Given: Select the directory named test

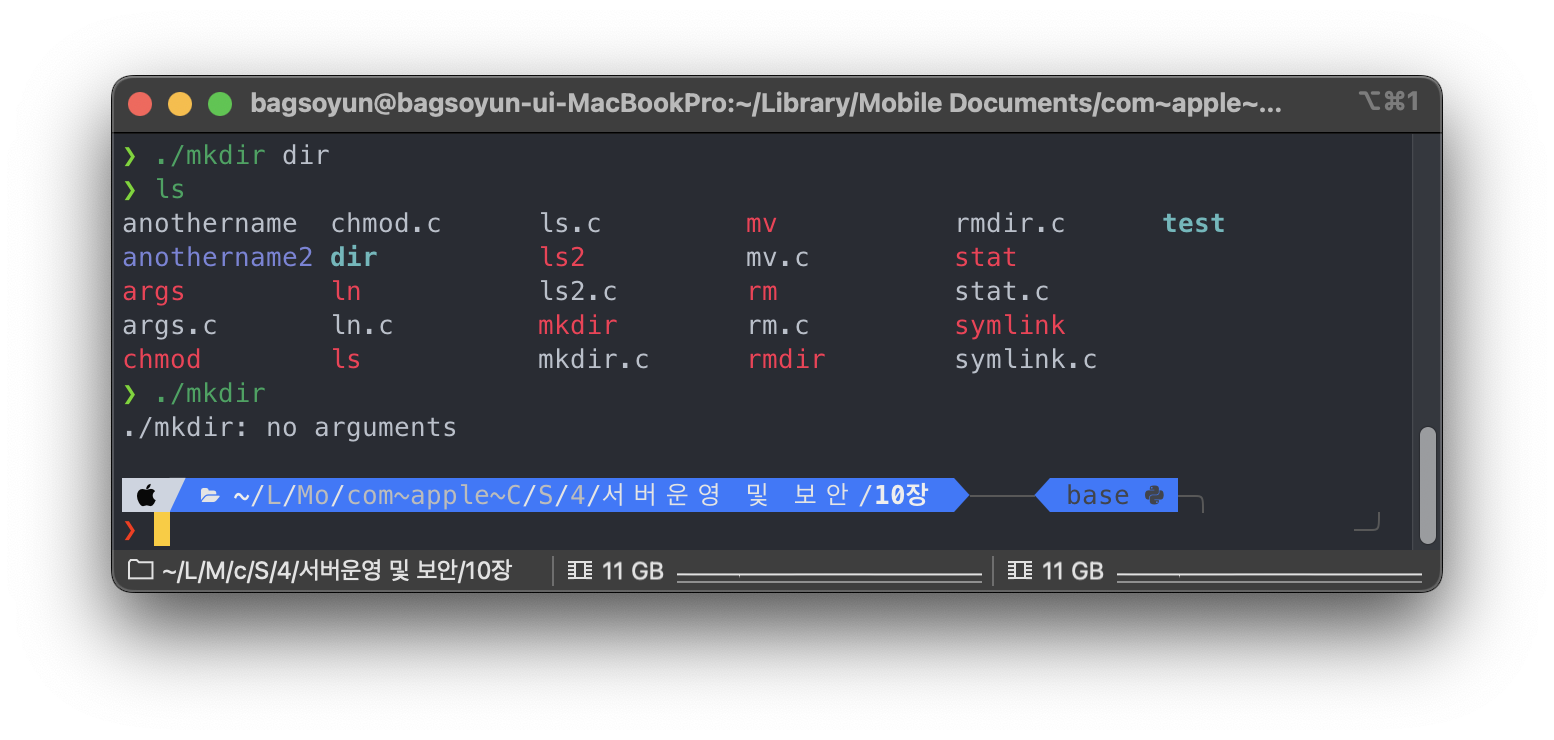Looking at the screenshot, I should tap(1194, 223).
